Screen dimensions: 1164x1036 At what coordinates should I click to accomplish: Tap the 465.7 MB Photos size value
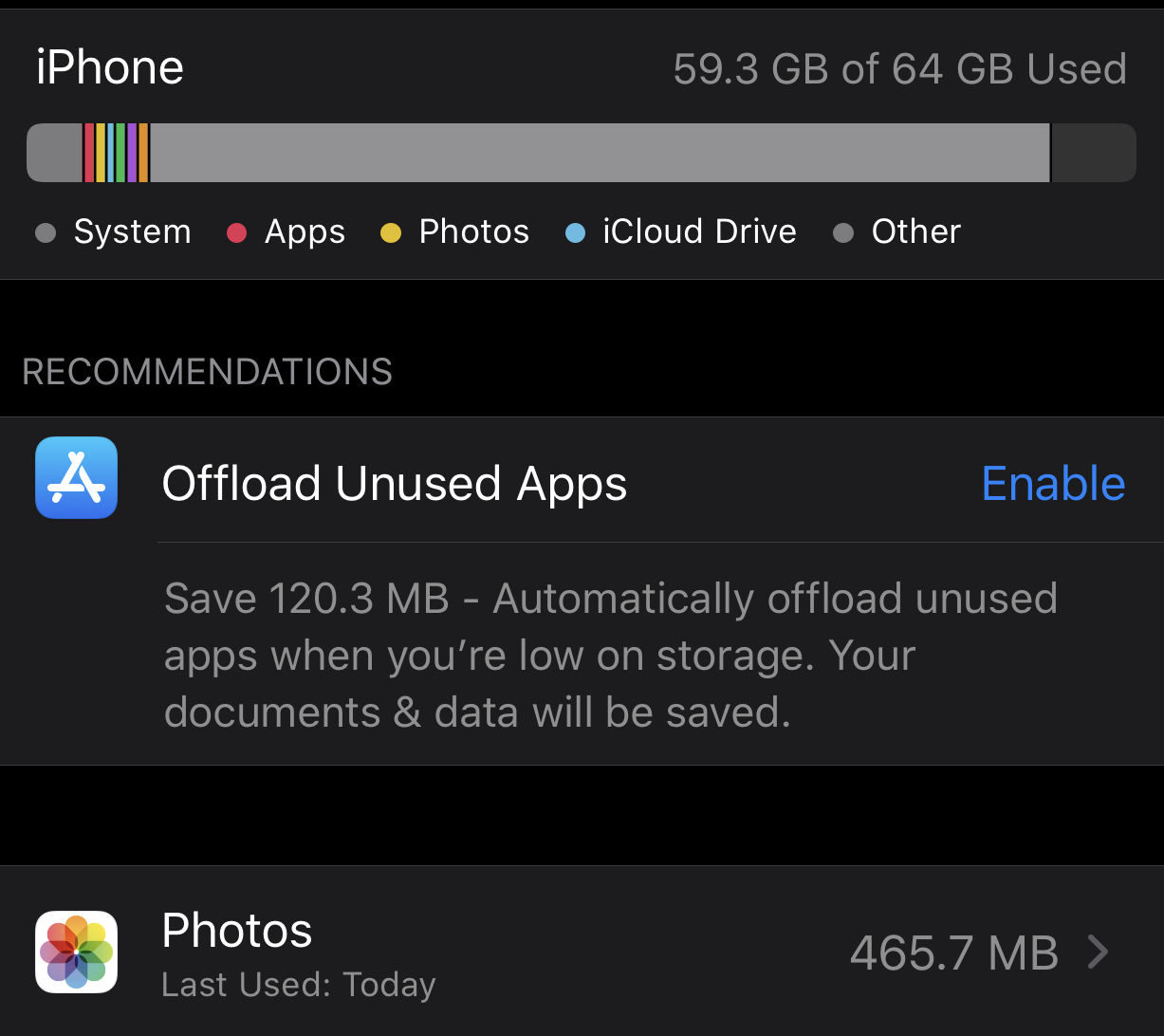click(x=953, y=953)
